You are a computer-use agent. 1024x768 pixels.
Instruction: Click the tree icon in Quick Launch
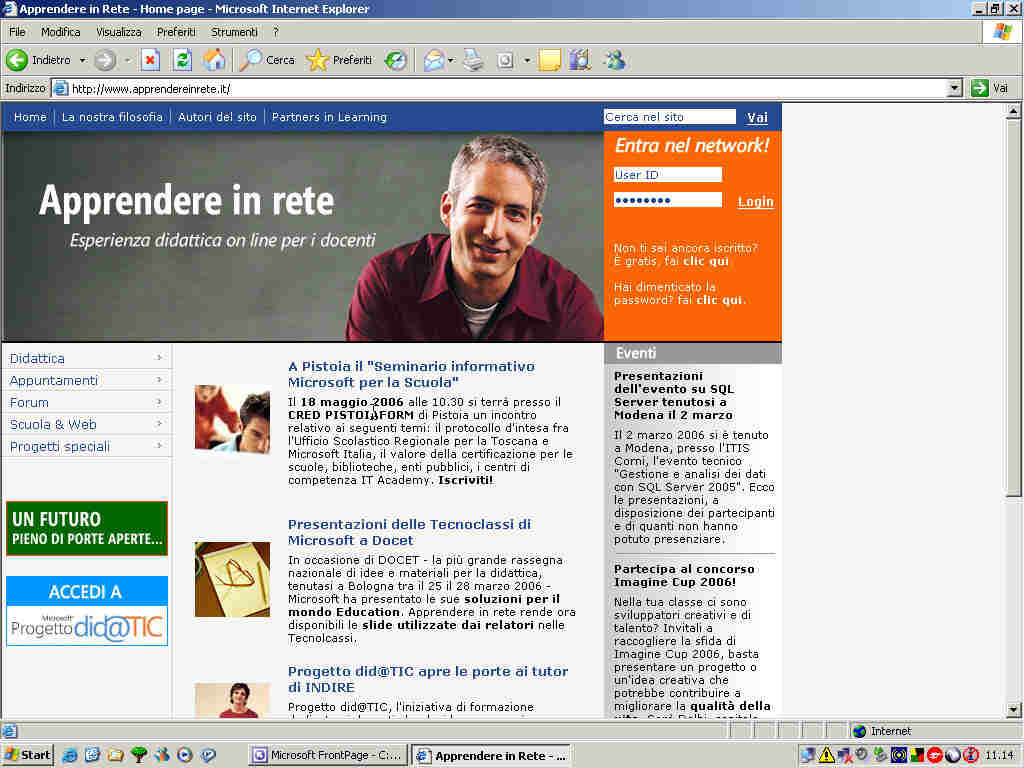coord(138,755)
